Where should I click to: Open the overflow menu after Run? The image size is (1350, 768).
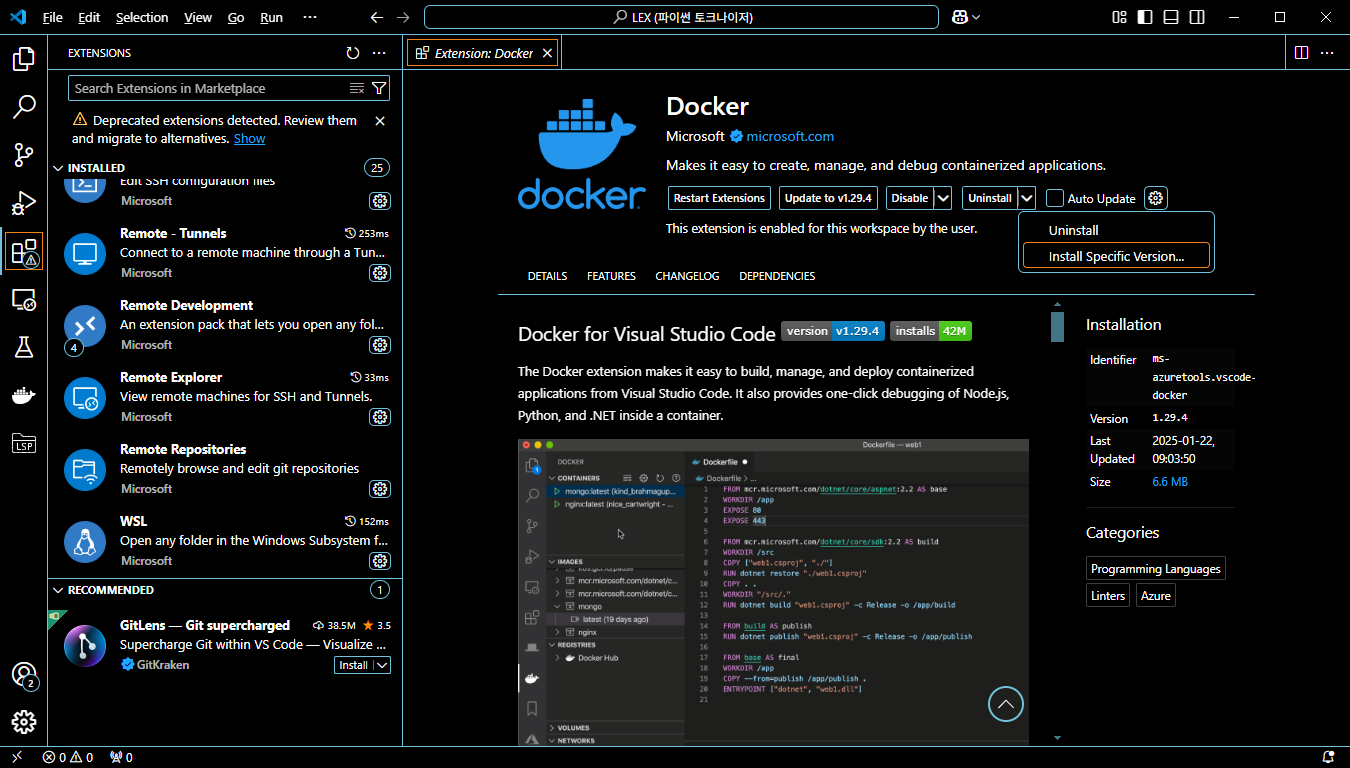click(310, 17)
